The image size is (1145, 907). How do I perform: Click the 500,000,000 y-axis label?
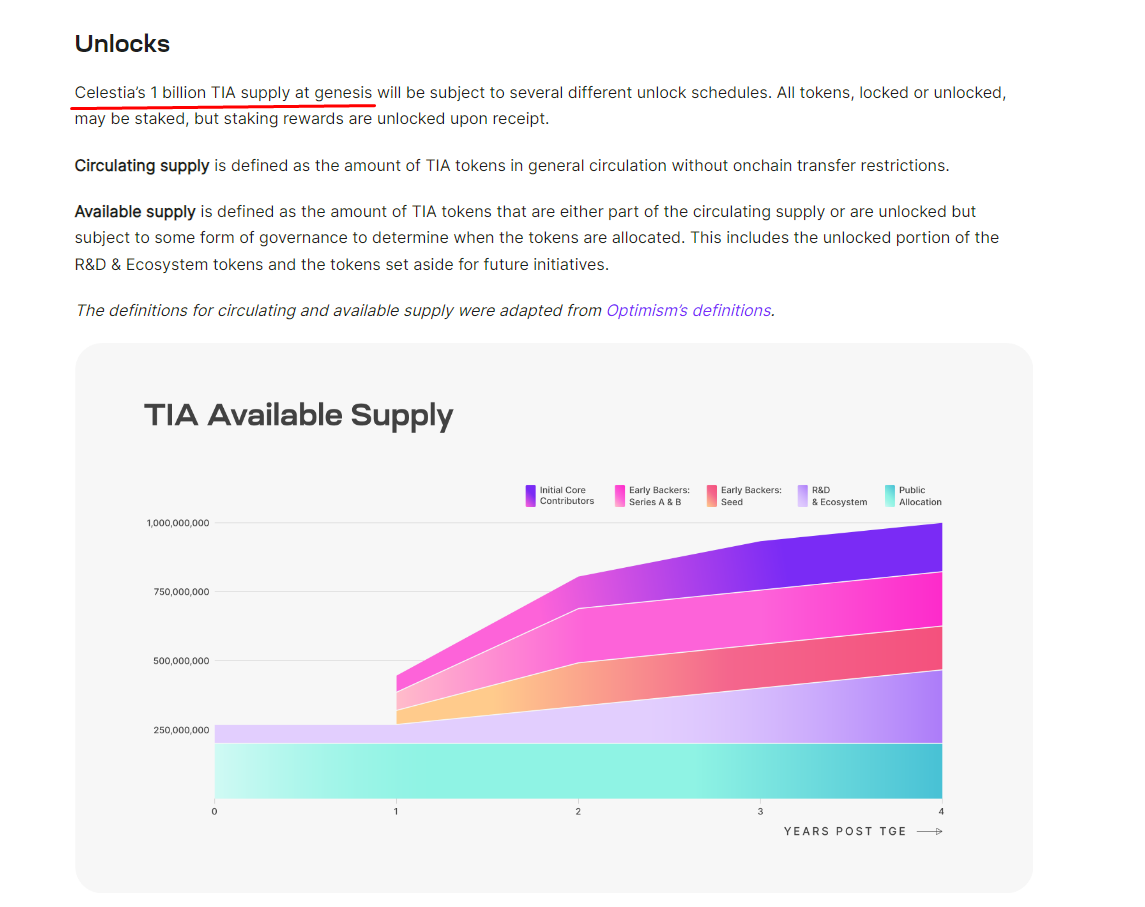pos(181,661)
